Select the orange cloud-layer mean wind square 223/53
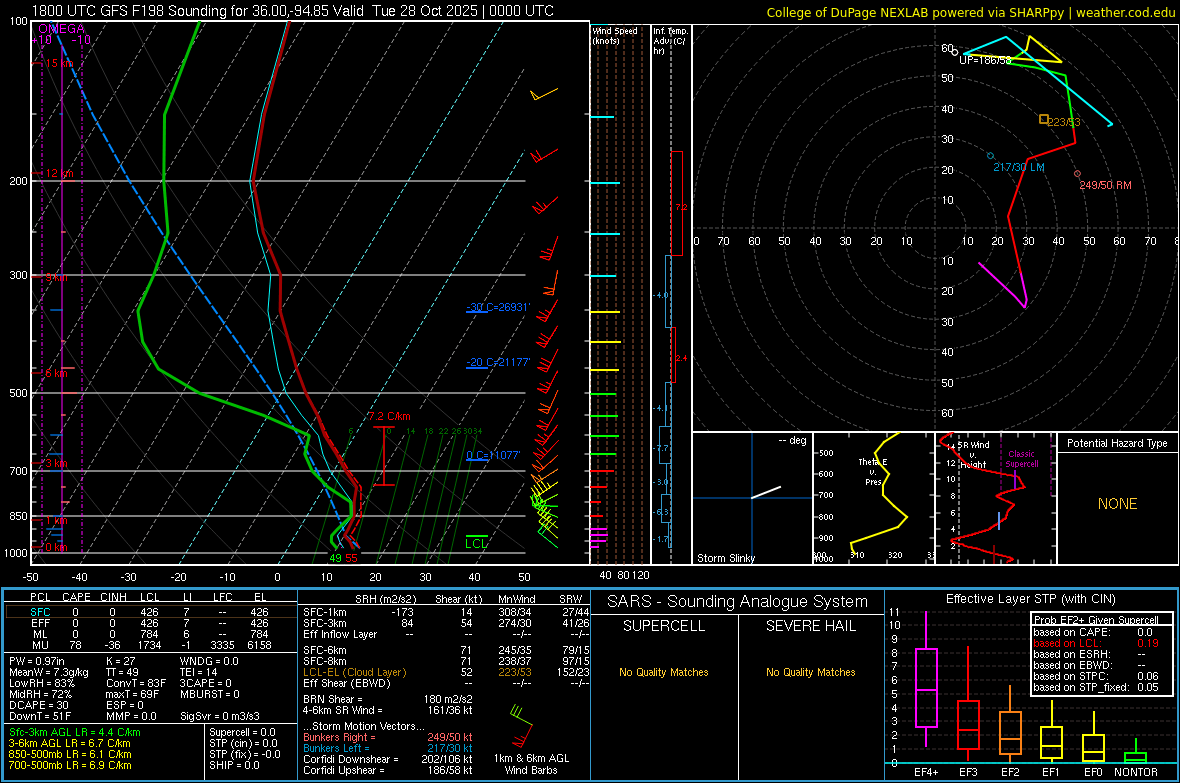The width and height of the screenshot is (1180, 783). tap(1044, 119)
